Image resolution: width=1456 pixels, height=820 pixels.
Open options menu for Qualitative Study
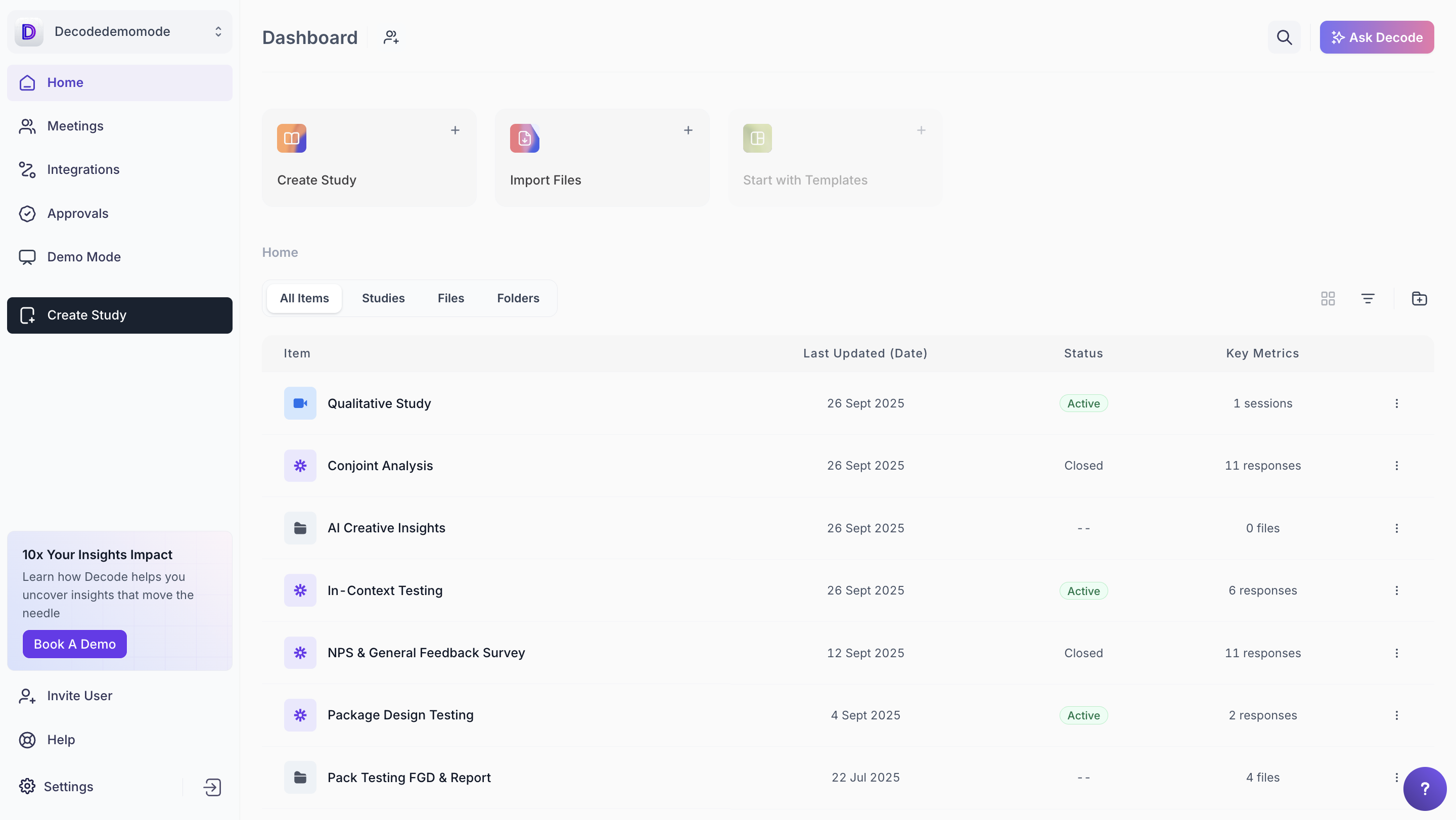pos(1396,403)
